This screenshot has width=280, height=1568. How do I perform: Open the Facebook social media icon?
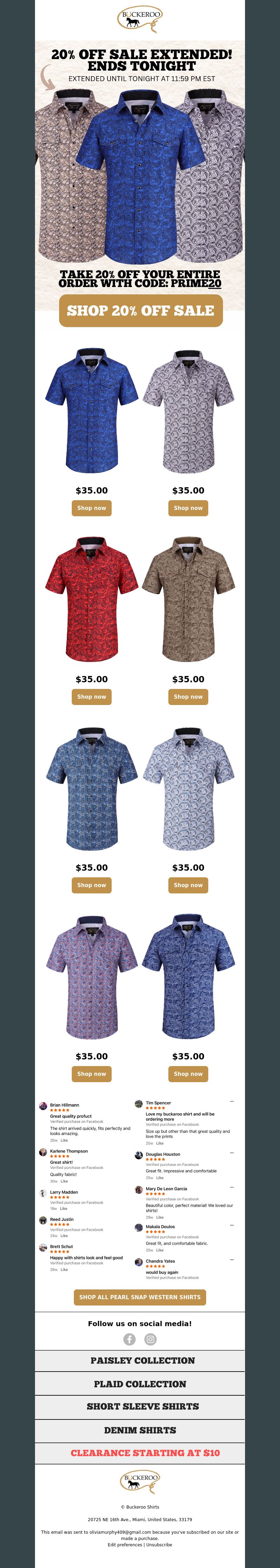(x=129, y=1340)
